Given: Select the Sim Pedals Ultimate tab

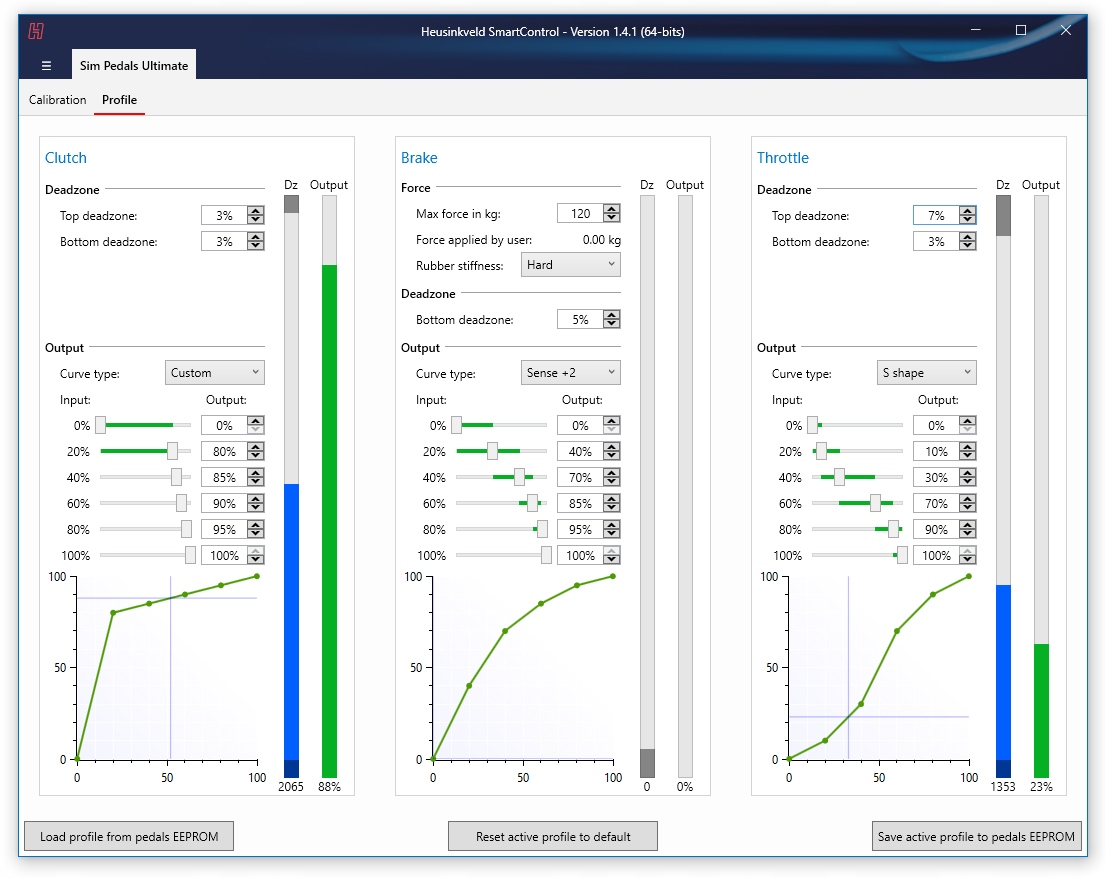Looking at the screenshot, I should (134, 65).
